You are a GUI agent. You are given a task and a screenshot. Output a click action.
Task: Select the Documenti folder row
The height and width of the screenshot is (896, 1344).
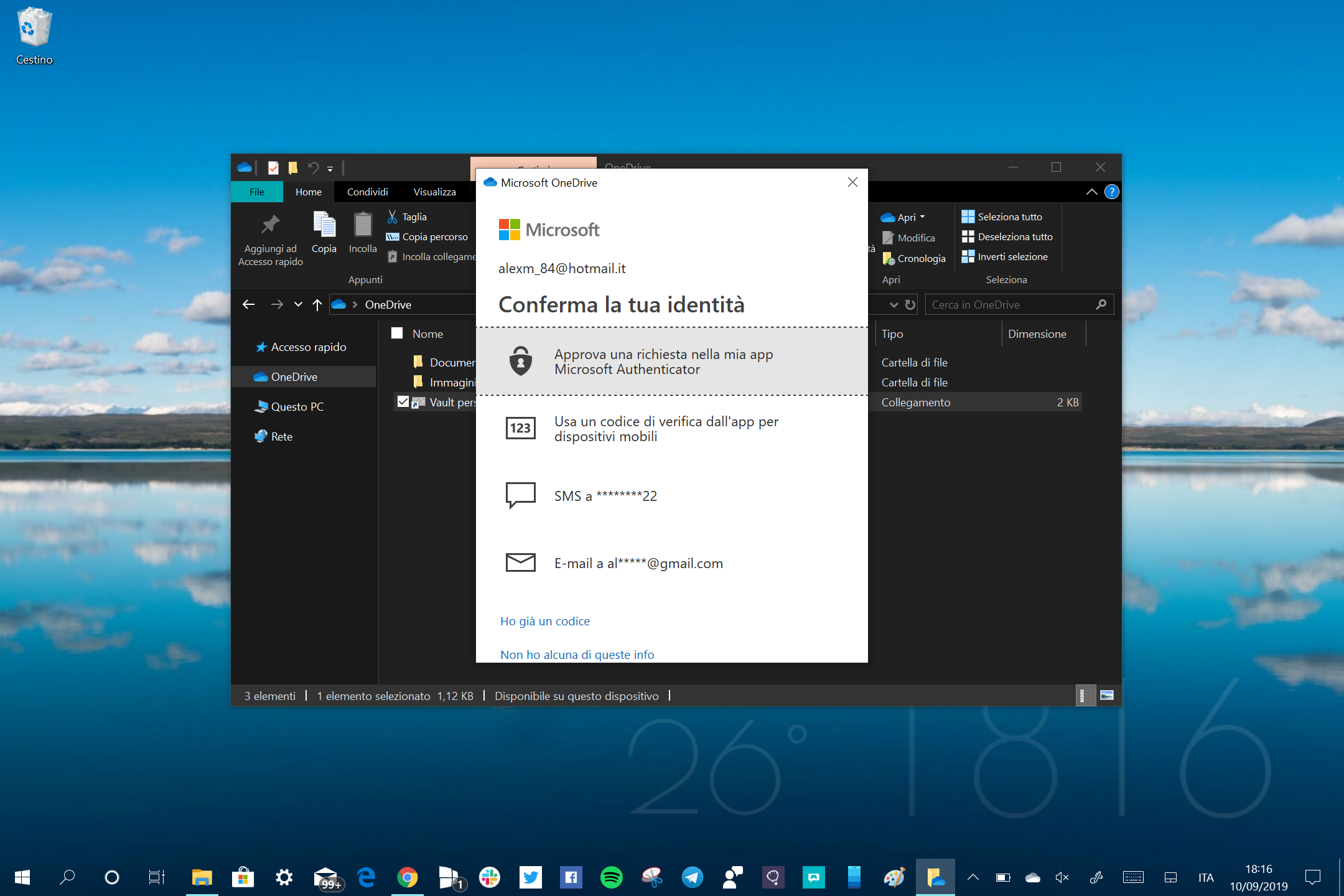444,362
